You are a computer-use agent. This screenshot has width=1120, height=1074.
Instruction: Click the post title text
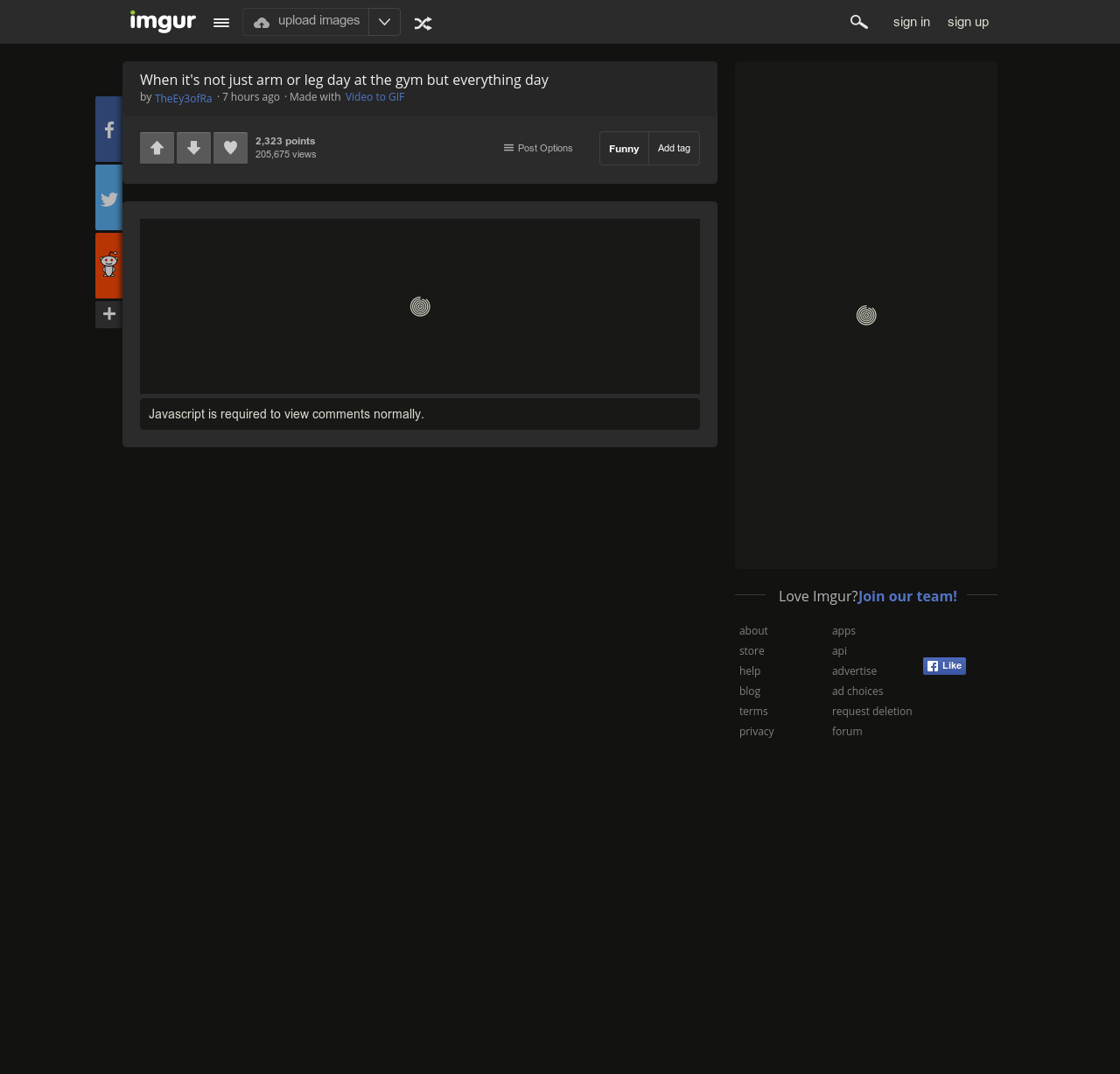click(x=344, y=80)
